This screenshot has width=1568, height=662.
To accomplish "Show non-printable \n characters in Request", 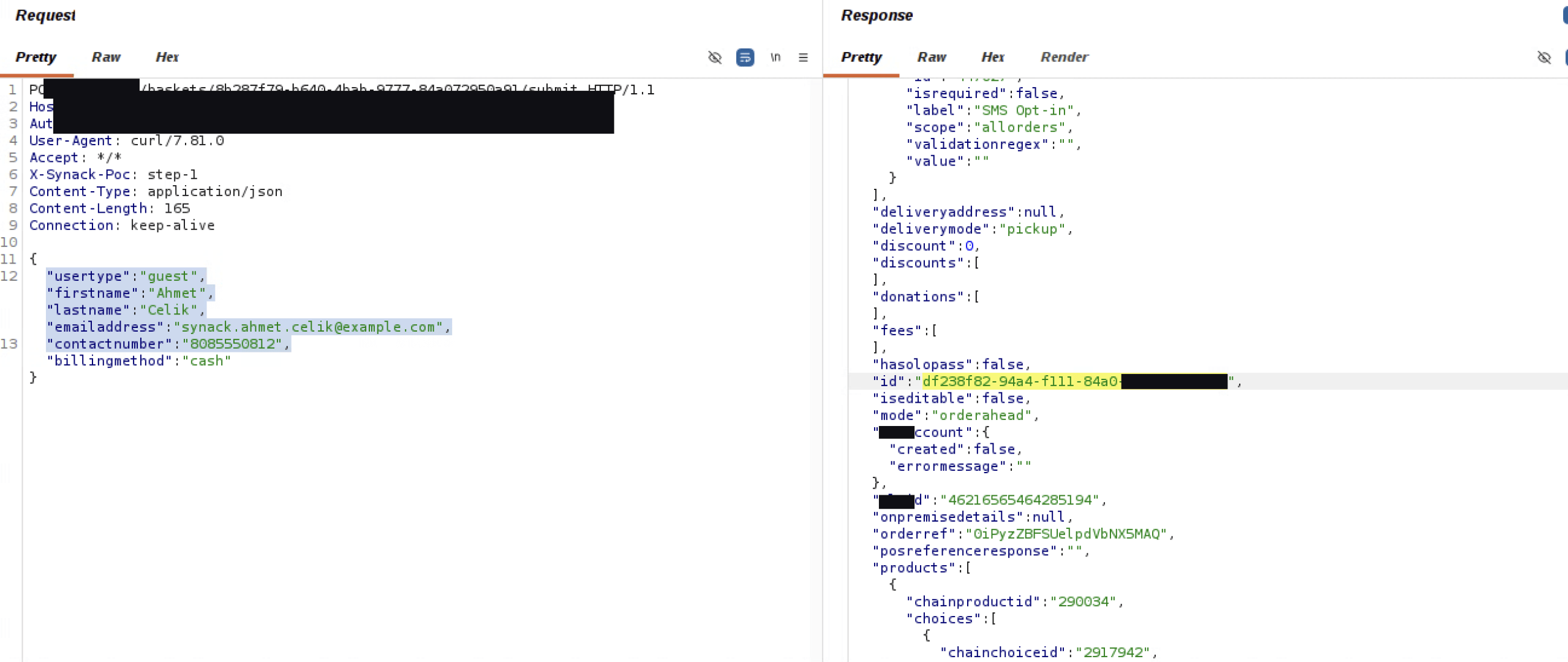I will 775,58.
